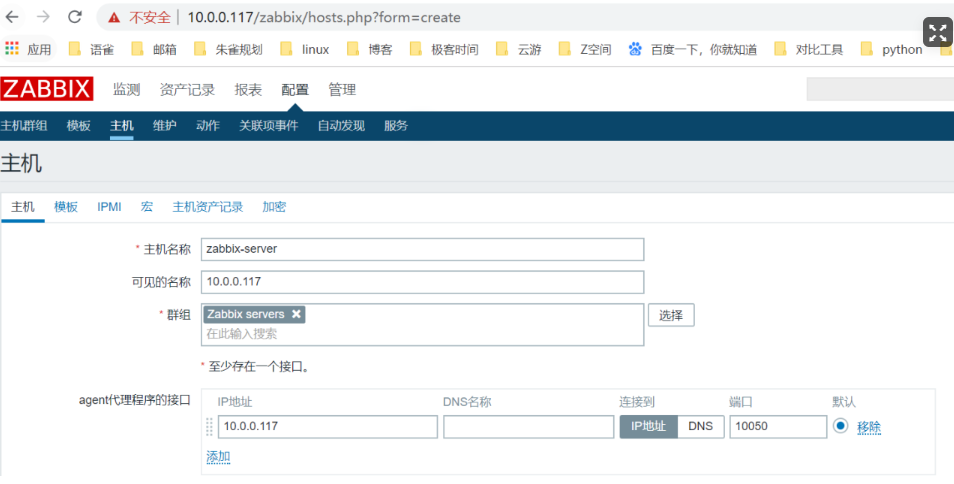Open the 云游 bookmark folder

click(x=519, y=49)
